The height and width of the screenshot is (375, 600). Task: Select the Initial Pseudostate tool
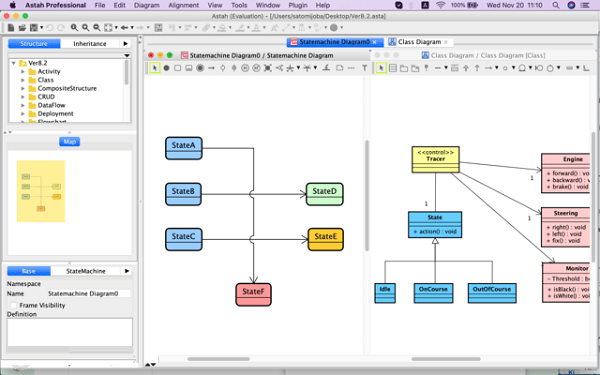[166, 68]
